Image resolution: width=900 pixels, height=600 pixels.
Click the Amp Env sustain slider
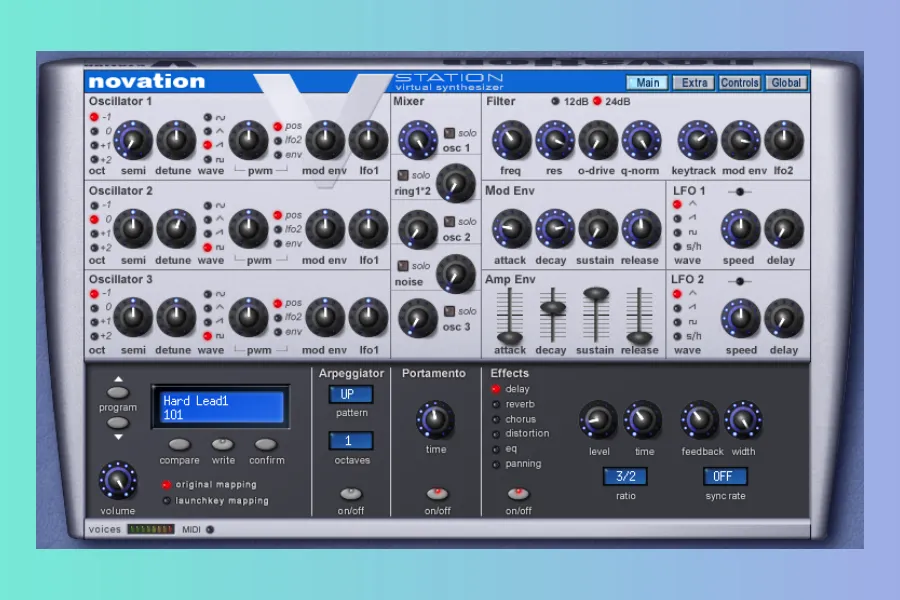coord(596,294)
